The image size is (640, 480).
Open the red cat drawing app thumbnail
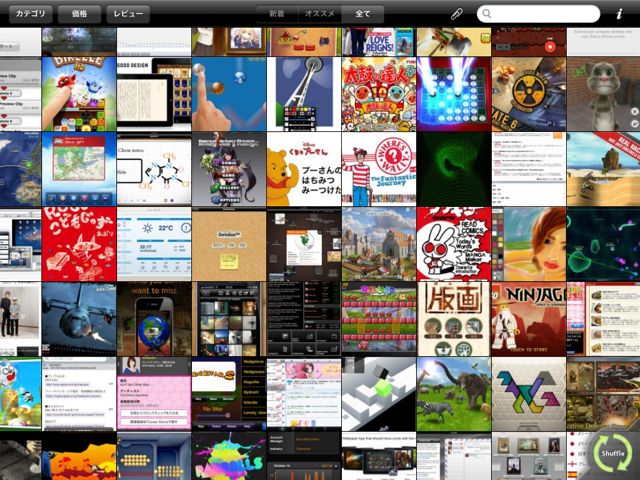(79, 244)
